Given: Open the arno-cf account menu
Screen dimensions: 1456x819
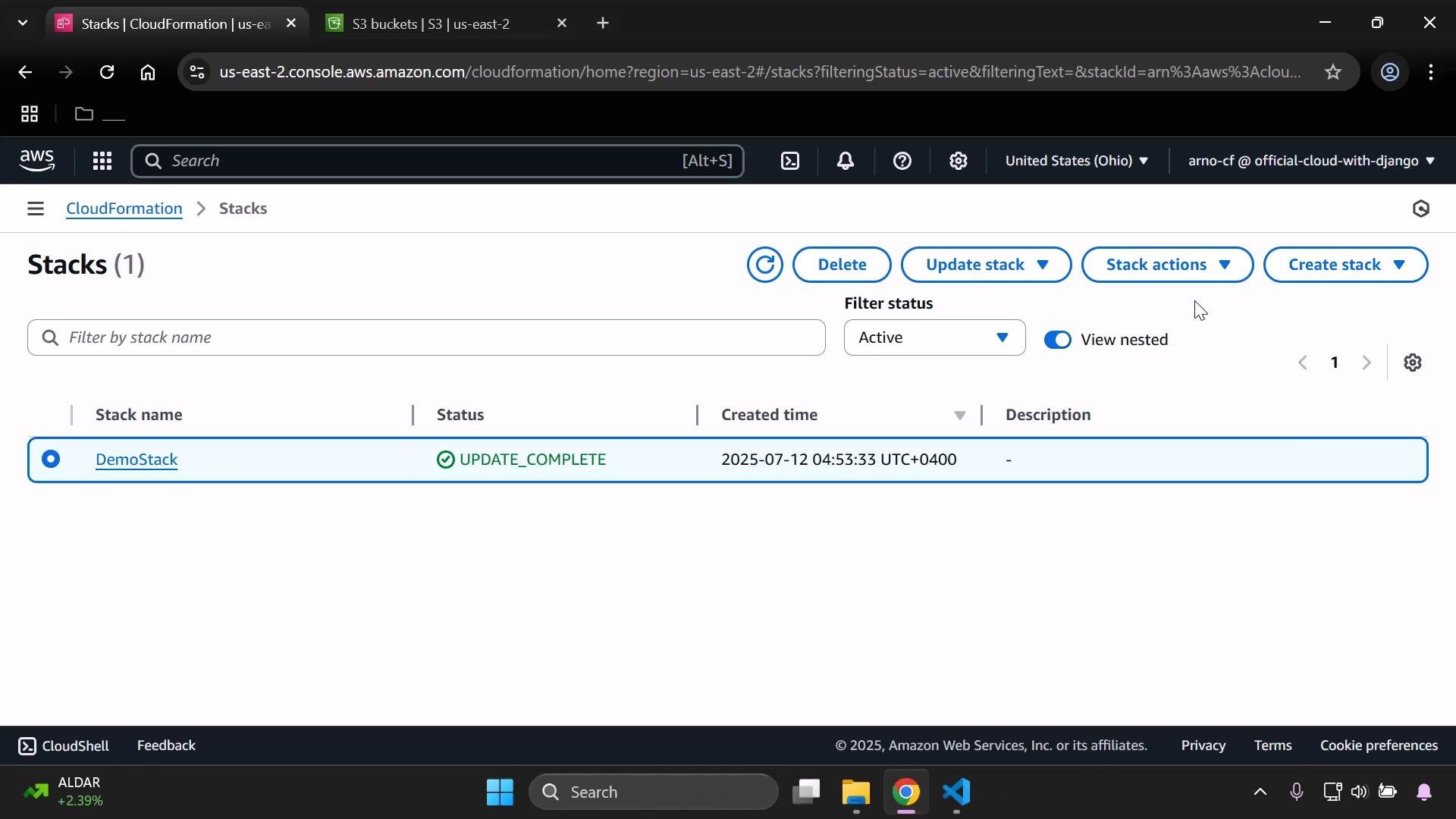Looking at the screenshot, I should pos(1311,161).
